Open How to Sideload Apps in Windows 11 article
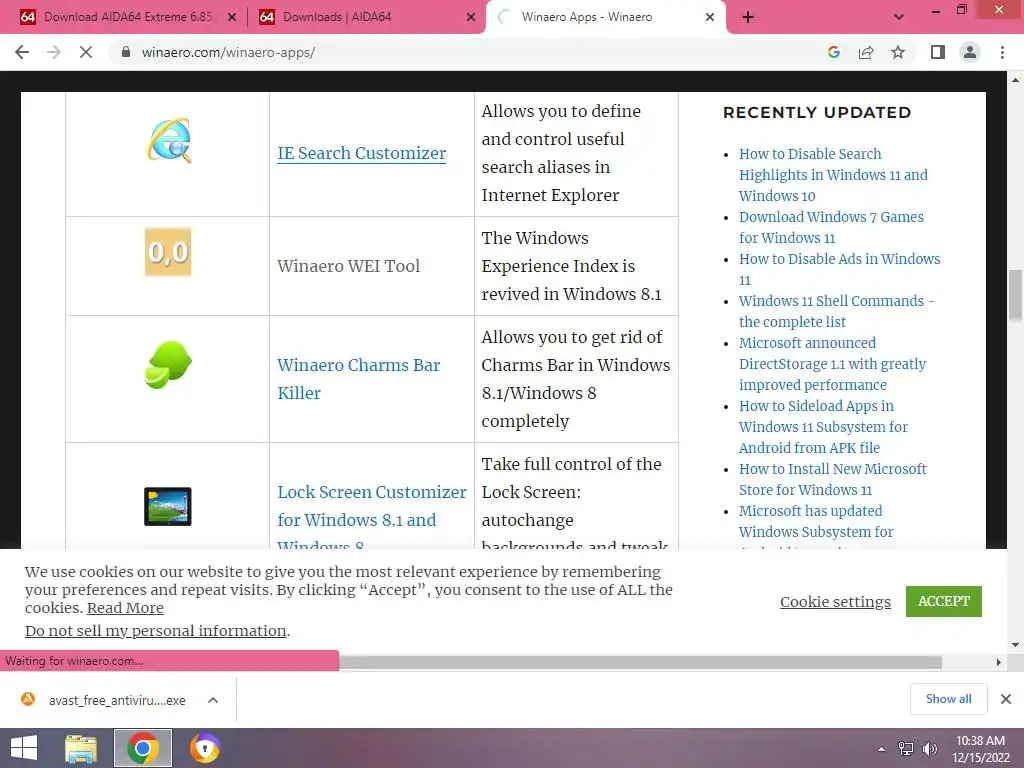 tap(824, 426)
